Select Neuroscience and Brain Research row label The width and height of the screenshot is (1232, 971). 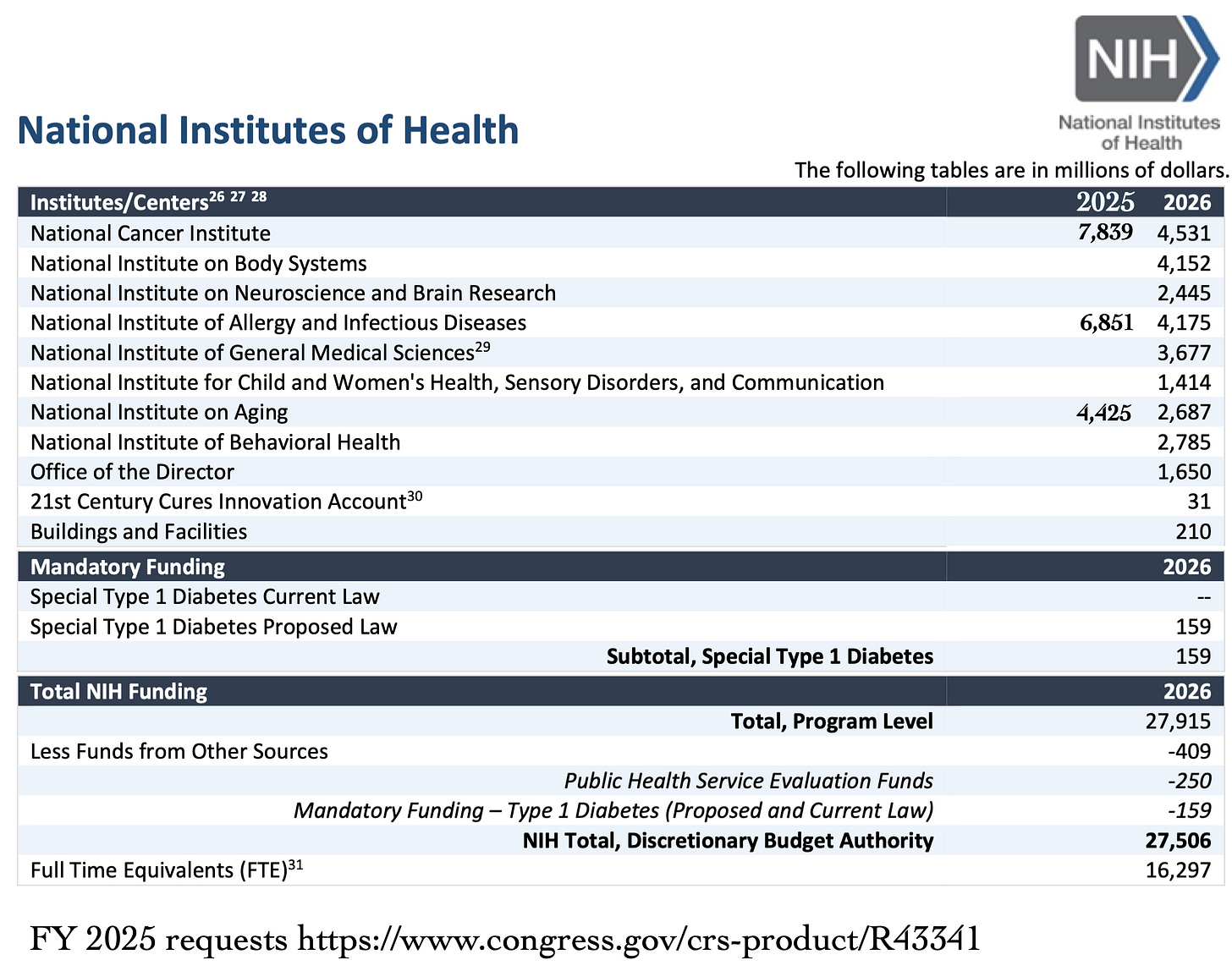(x=294, y=293)
